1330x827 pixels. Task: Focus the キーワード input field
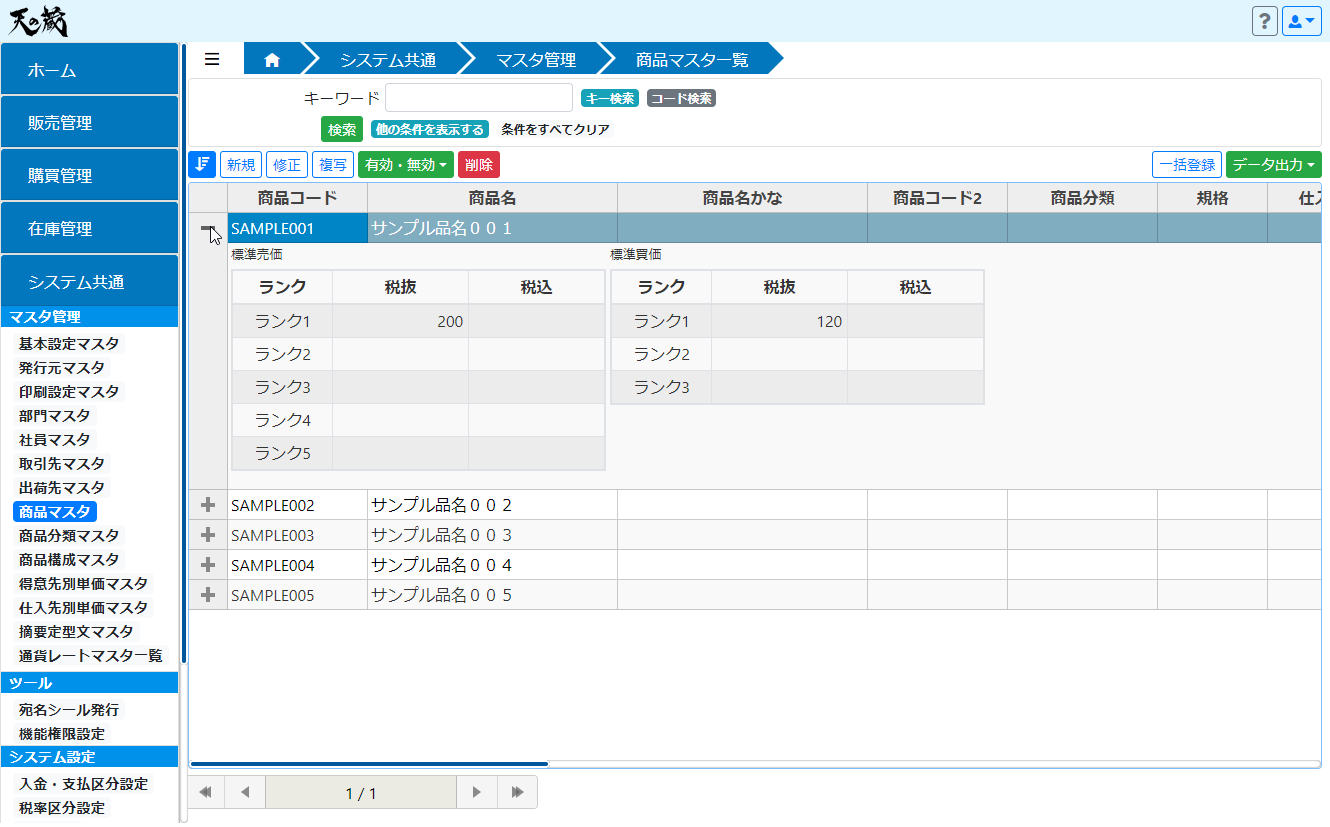click(479, 98)
